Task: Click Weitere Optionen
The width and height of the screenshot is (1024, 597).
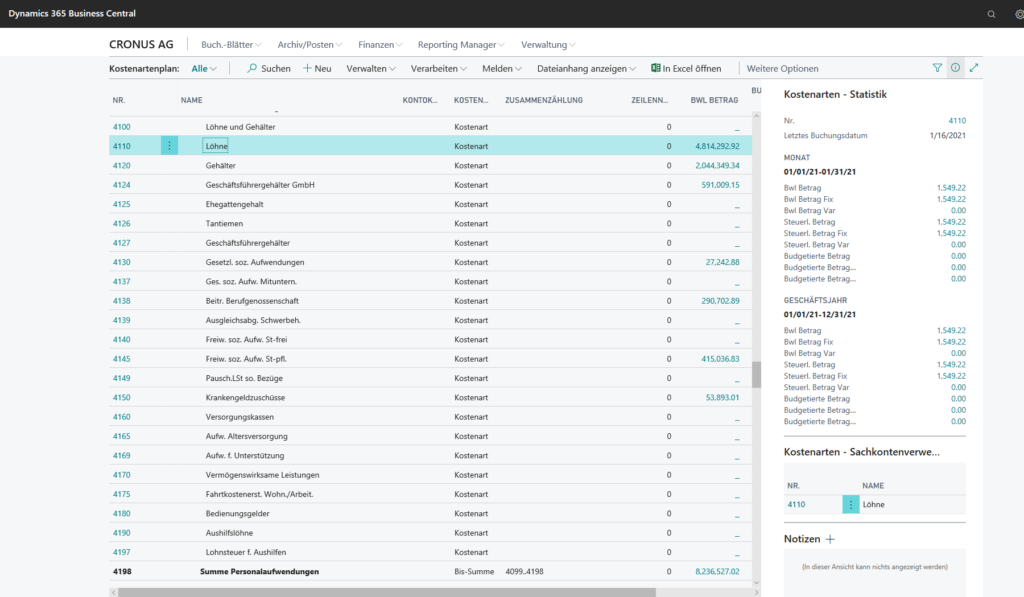Action: point(782,69)
